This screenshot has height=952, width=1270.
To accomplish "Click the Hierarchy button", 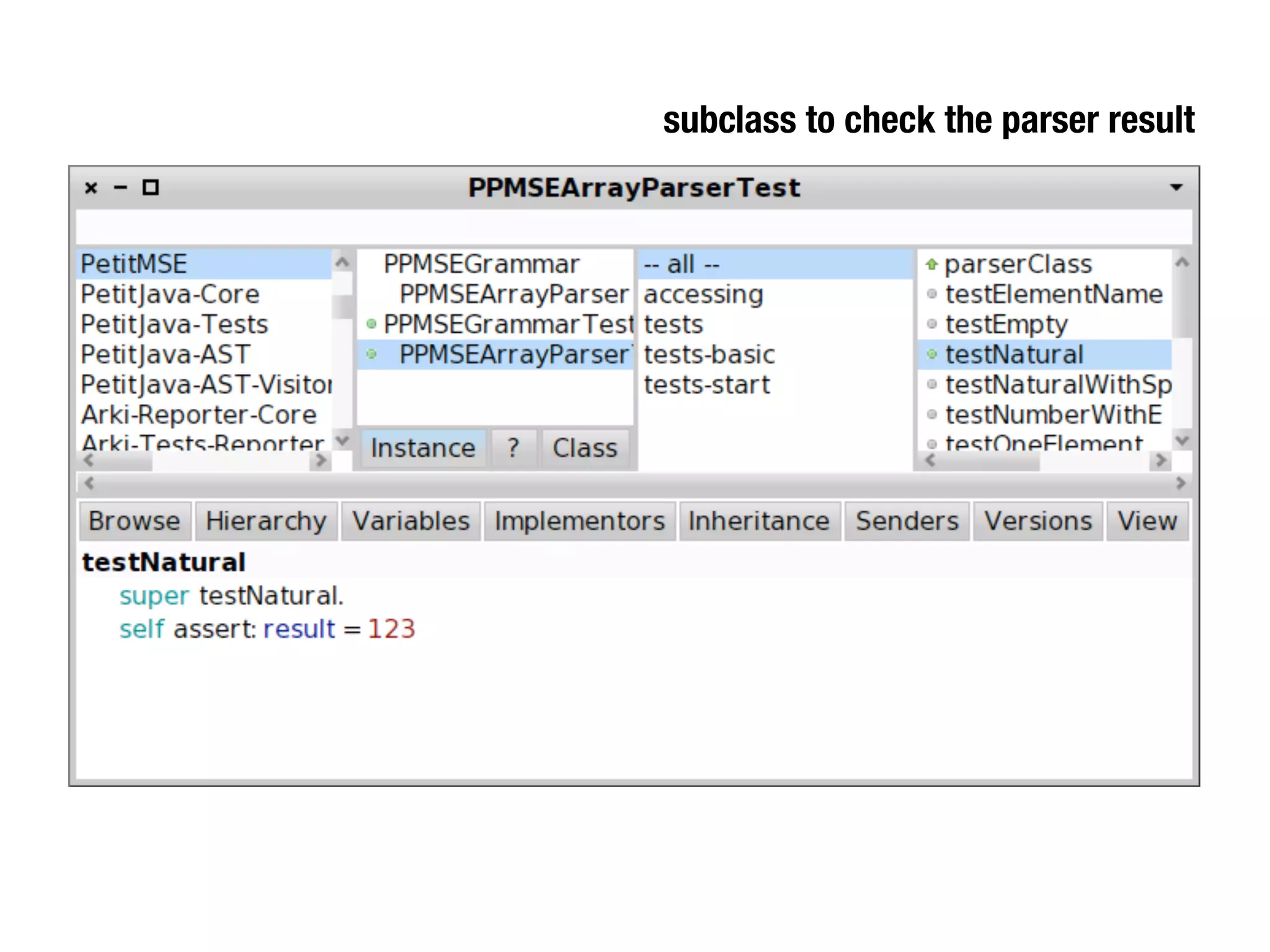I will click(266, 521).
